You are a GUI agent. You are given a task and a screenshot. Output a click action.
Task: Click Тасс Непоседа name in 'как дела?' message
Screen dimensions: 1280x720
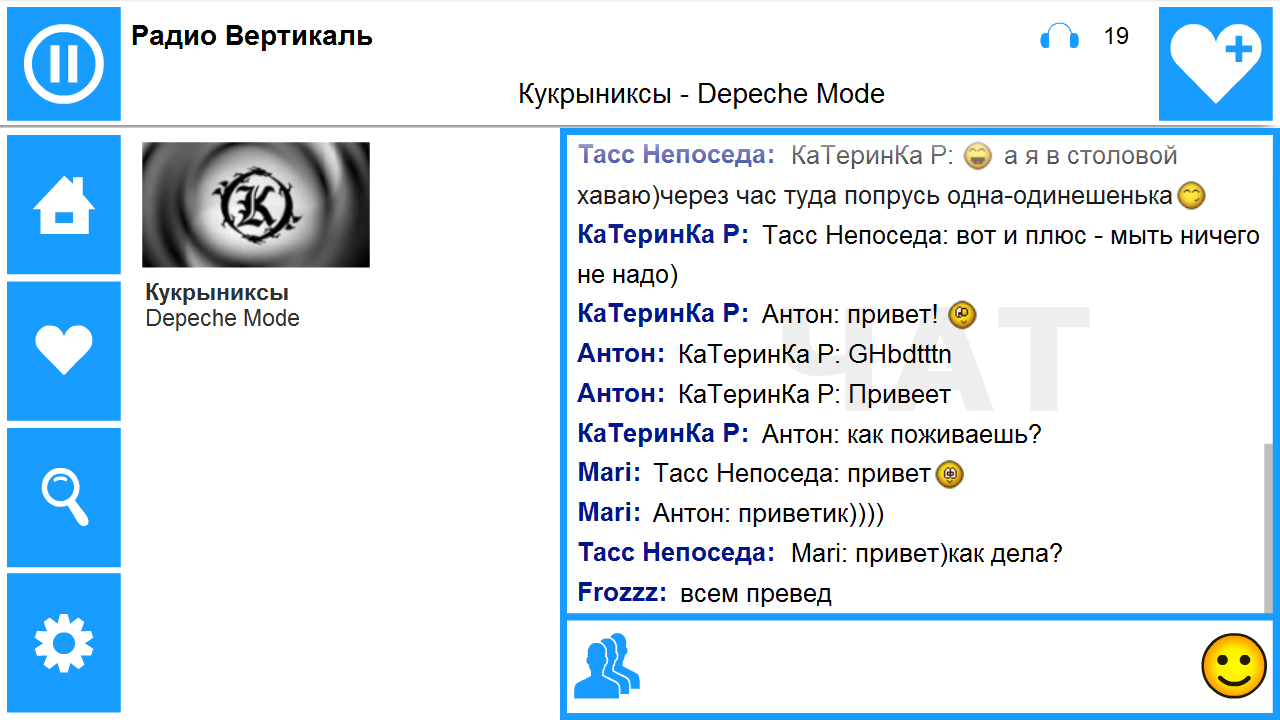tap(676, 553)
